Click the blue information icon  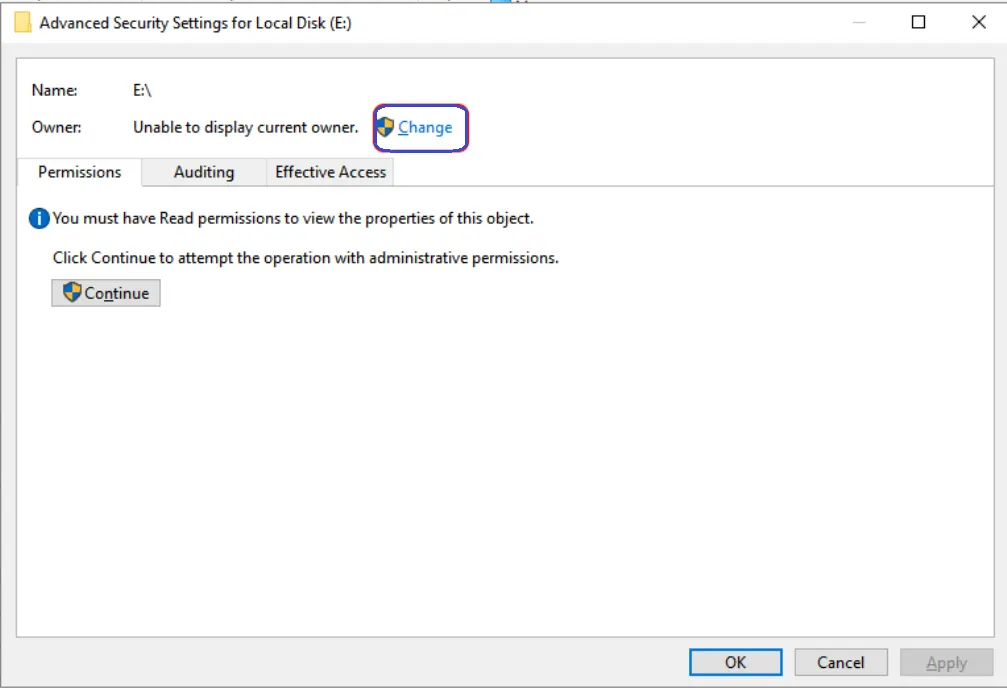click(x=39, y=218)
